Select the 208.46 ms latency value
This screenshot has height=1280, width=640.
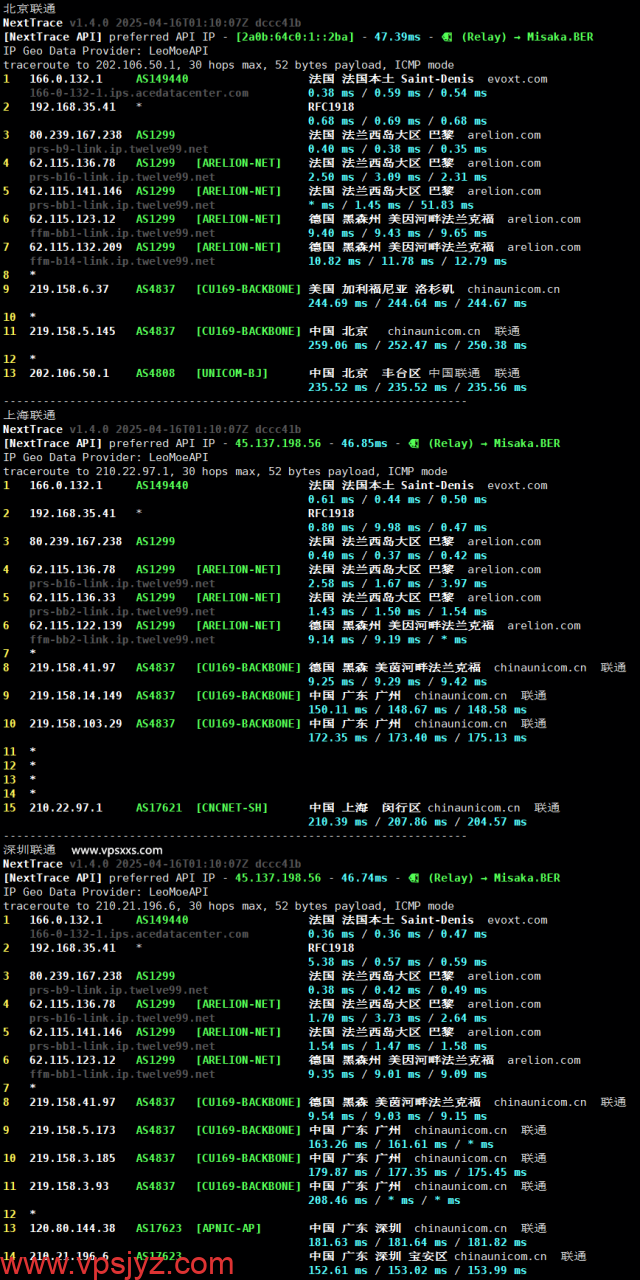(x=338, y=1200)
